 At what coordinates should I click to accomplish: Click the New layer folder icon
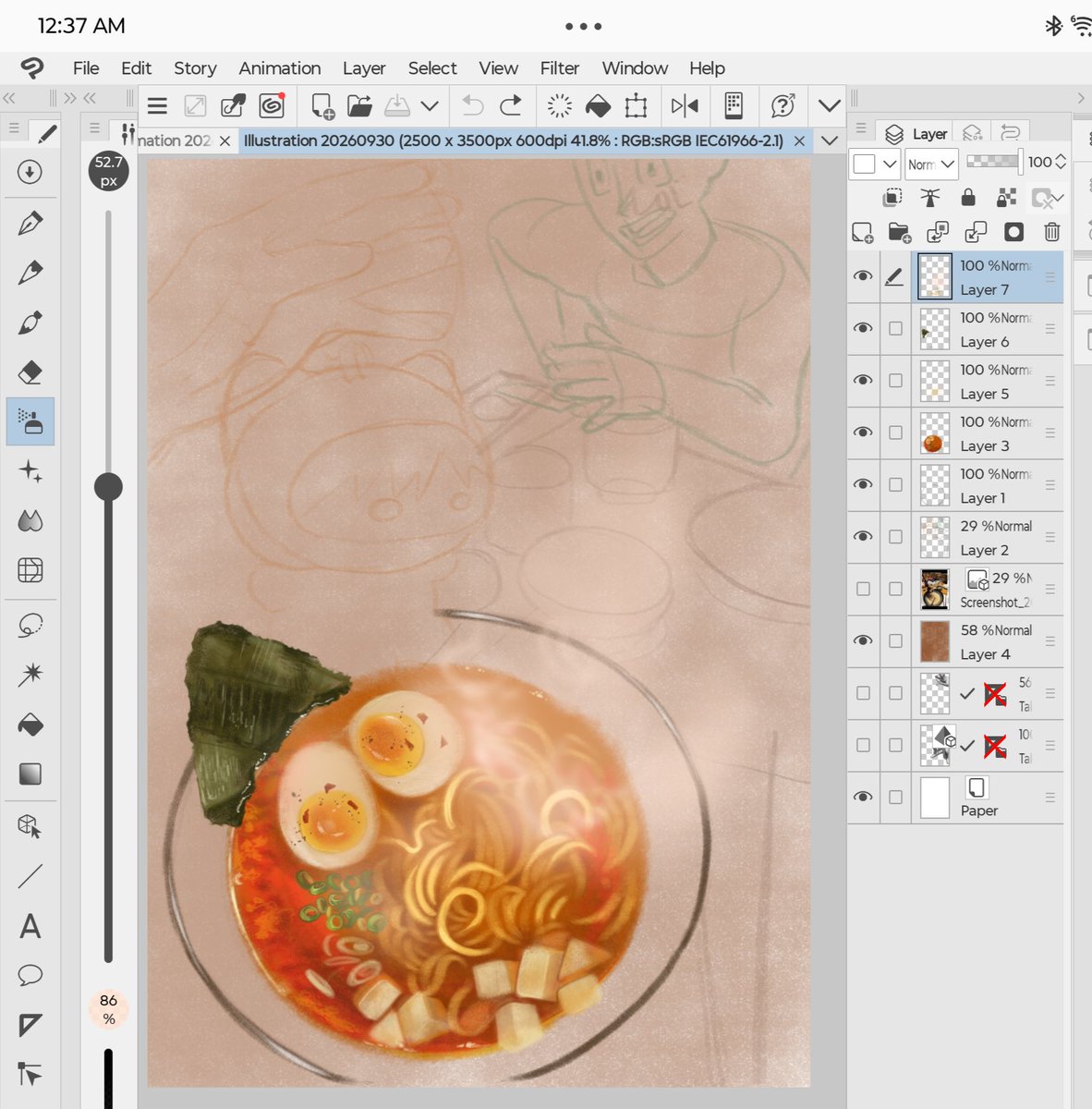tap(900, 232)
